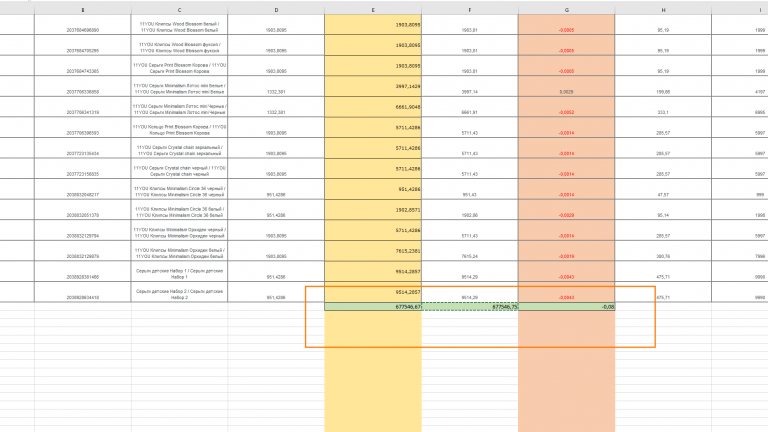Select product cell Клипсы Minimalism Circle 36 черный

[x=179, y=189]
